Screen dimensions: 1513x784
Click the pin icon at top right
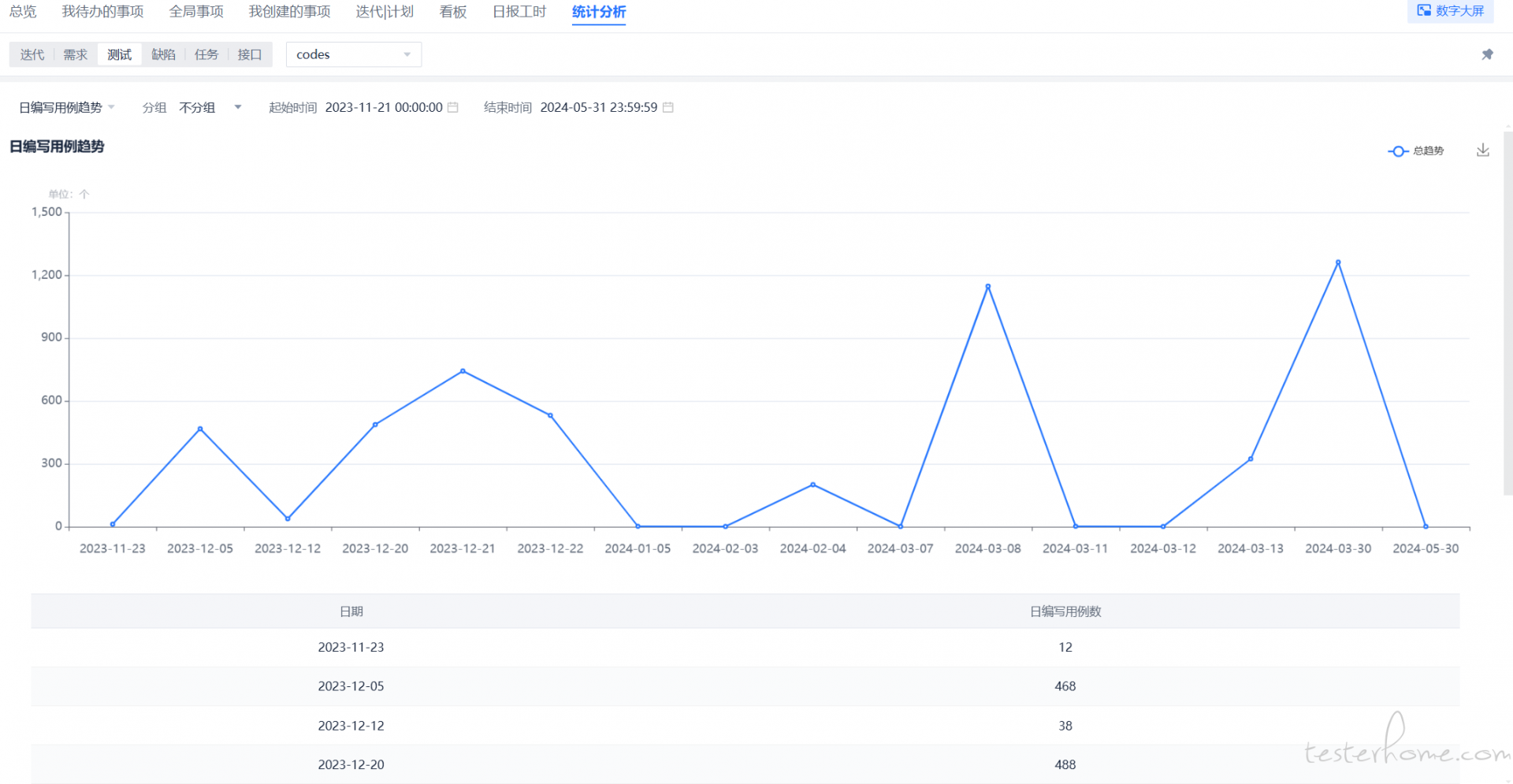point(1487,54)
